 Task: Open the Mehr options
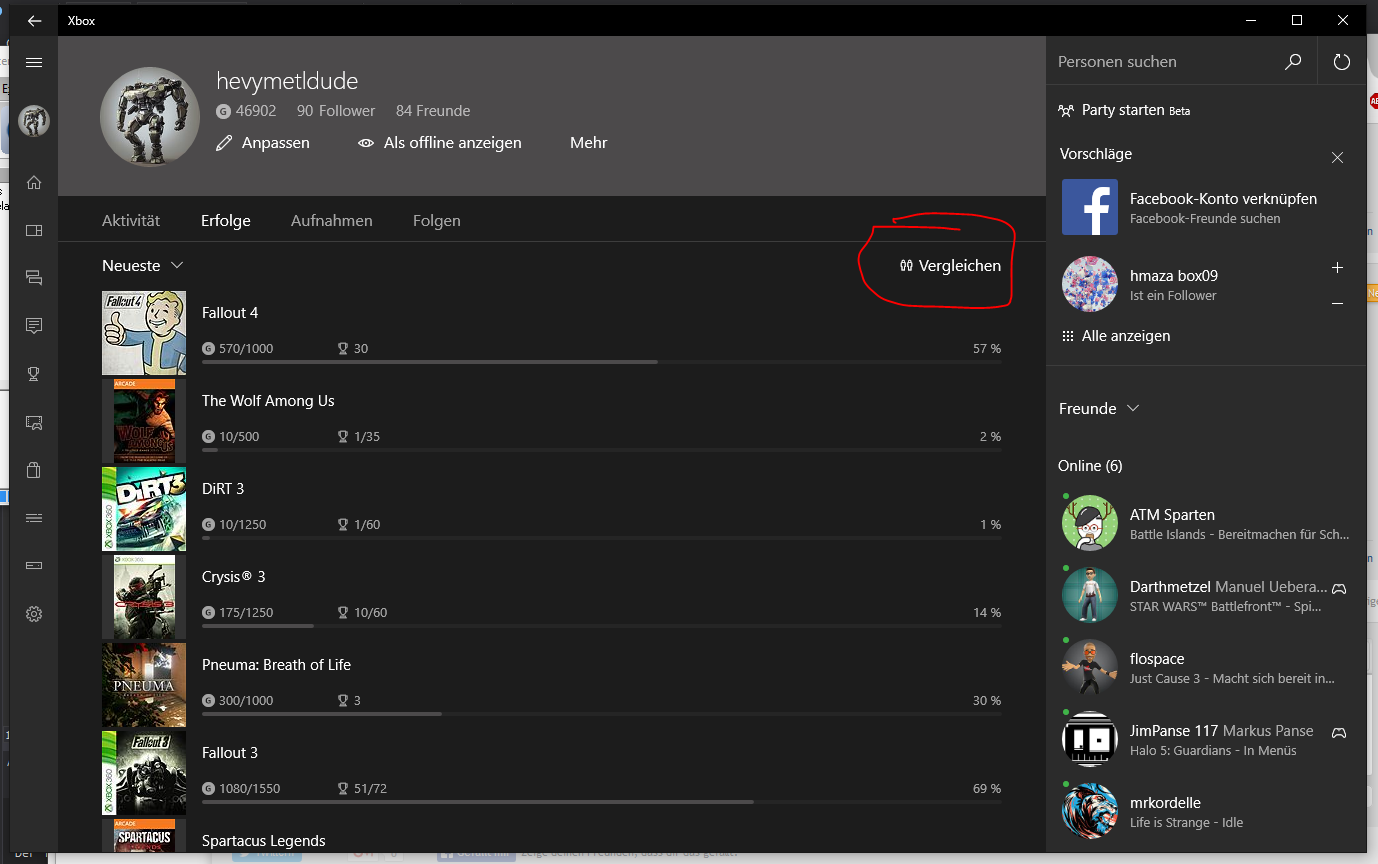[589, 143]
